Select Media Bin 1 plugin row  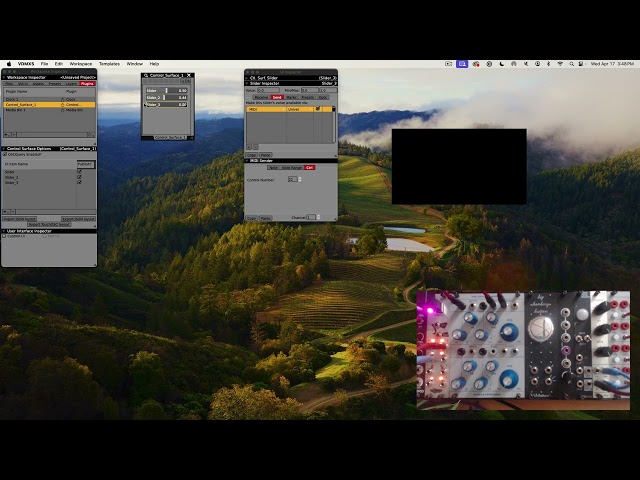(49, 110)
